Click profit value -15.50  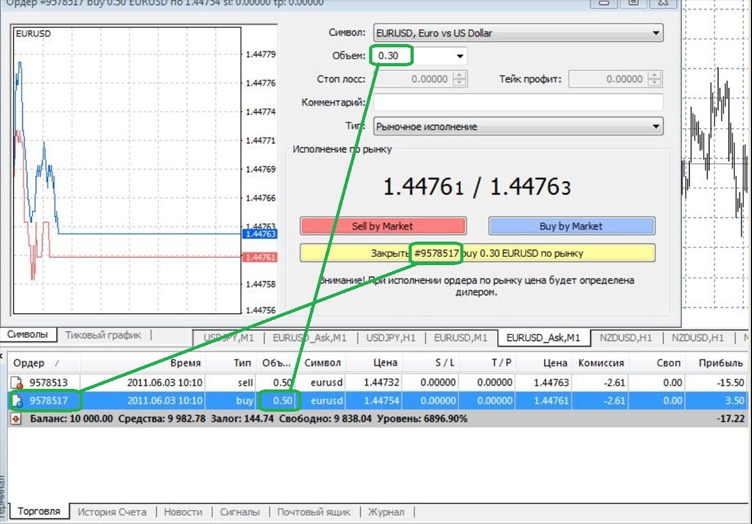728,383
